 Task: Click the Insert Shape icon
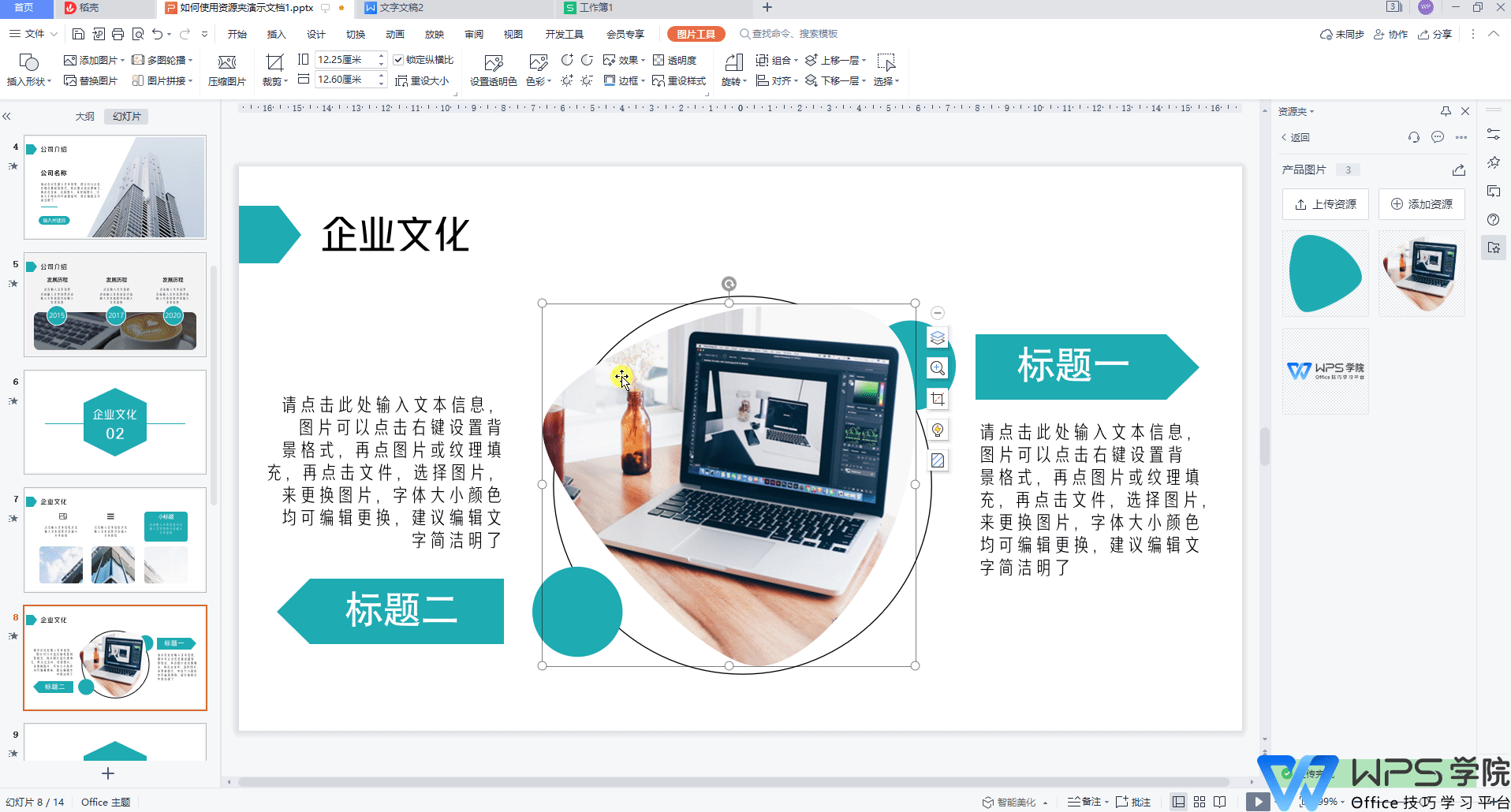tap(29, 62)
